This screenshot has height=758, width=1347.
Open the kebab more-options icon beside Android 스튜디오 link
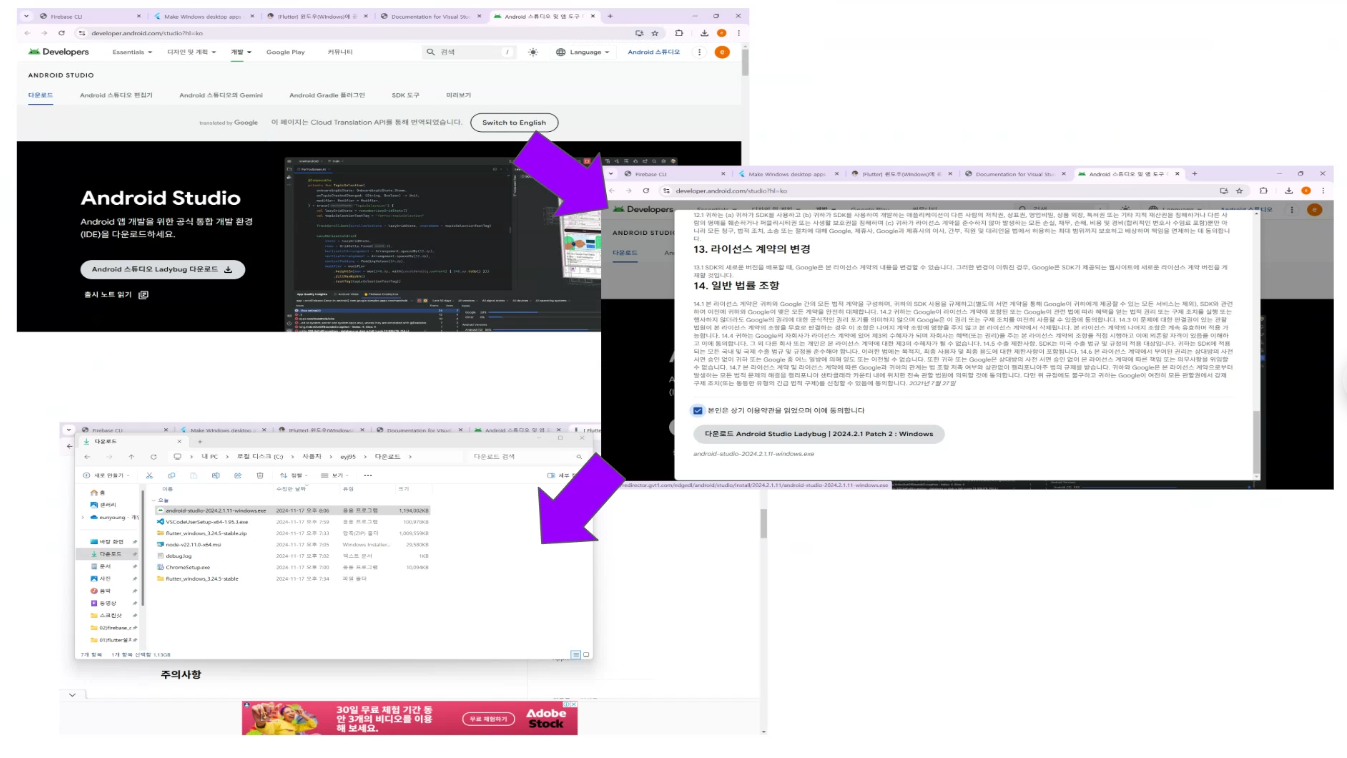point(699,52)
